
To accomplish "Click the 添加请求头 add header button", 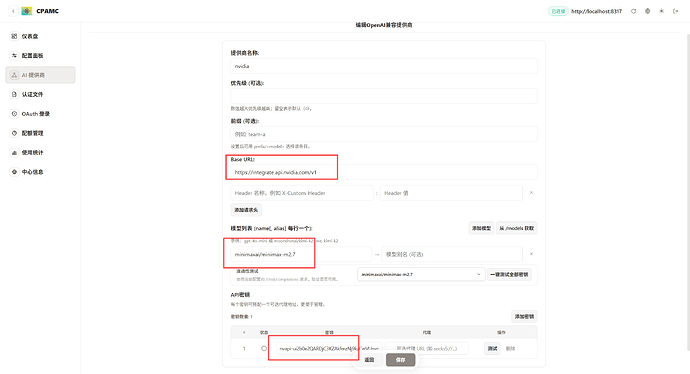I will (x=246, y=210).
